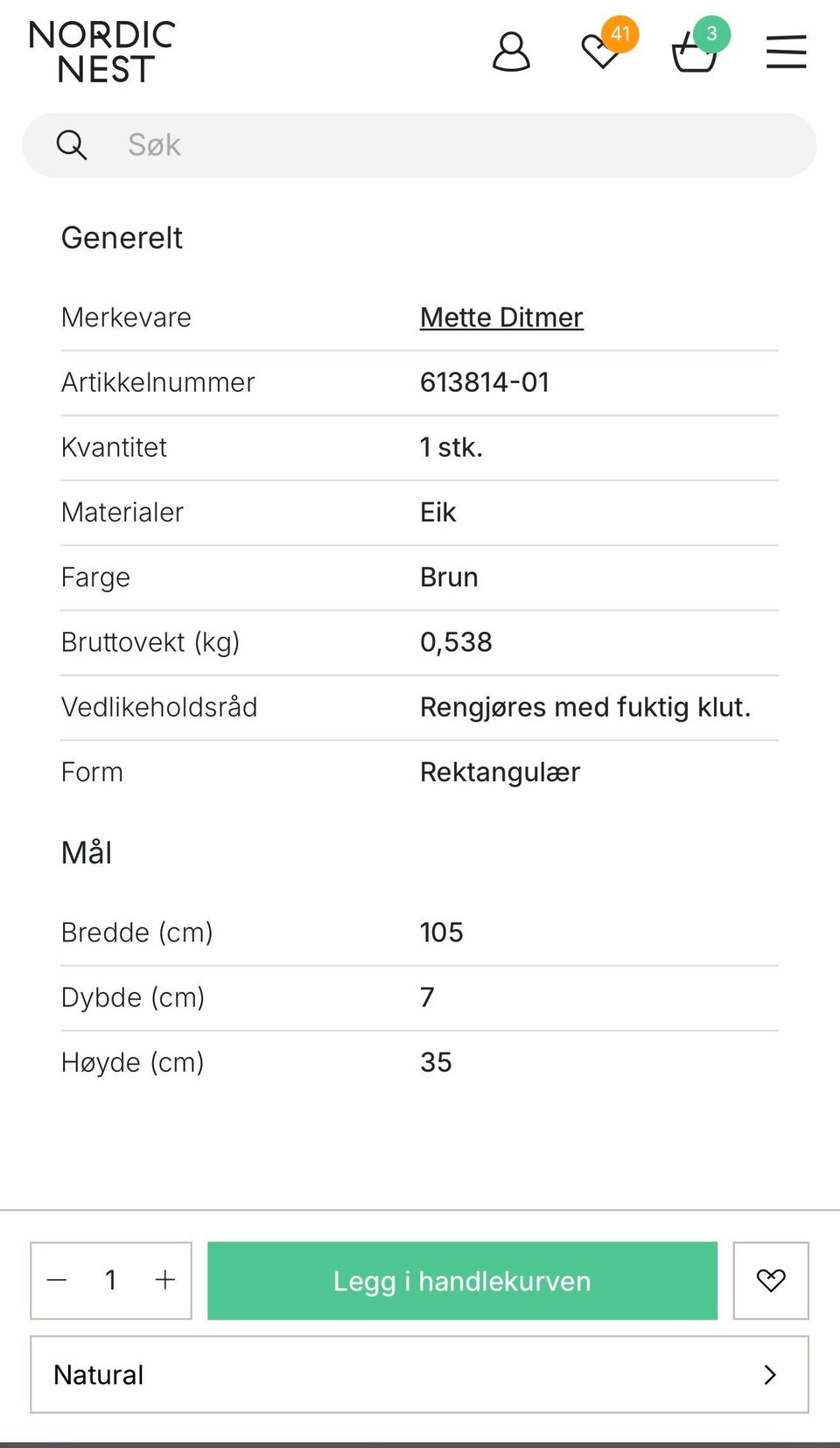The width and height of the screenshot is (840, 1448).
Task: Click the quantity field showing 1
Action: point(111,1281)
